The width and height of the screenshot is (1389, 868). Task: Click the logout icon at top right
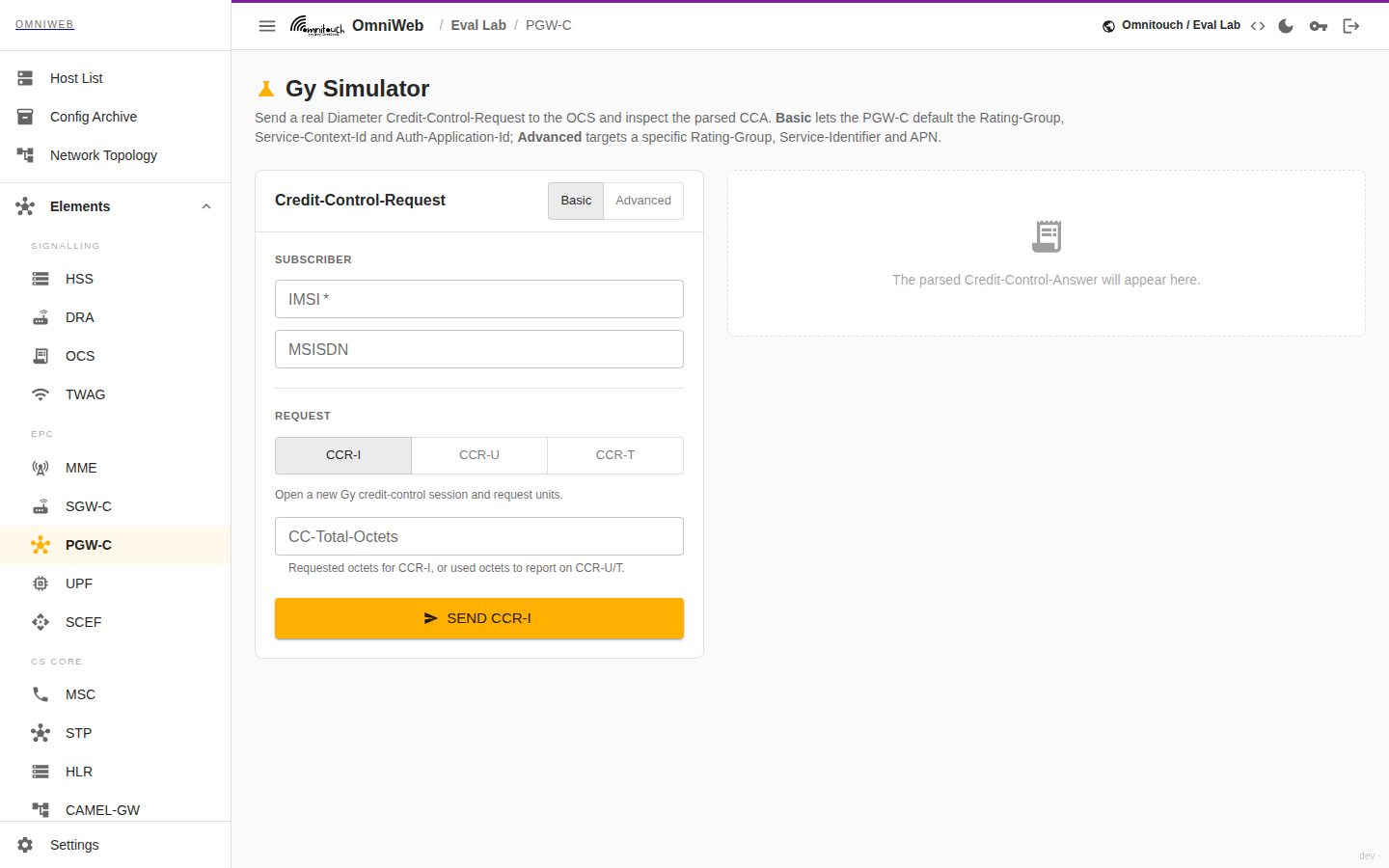tap(1351, 26)
